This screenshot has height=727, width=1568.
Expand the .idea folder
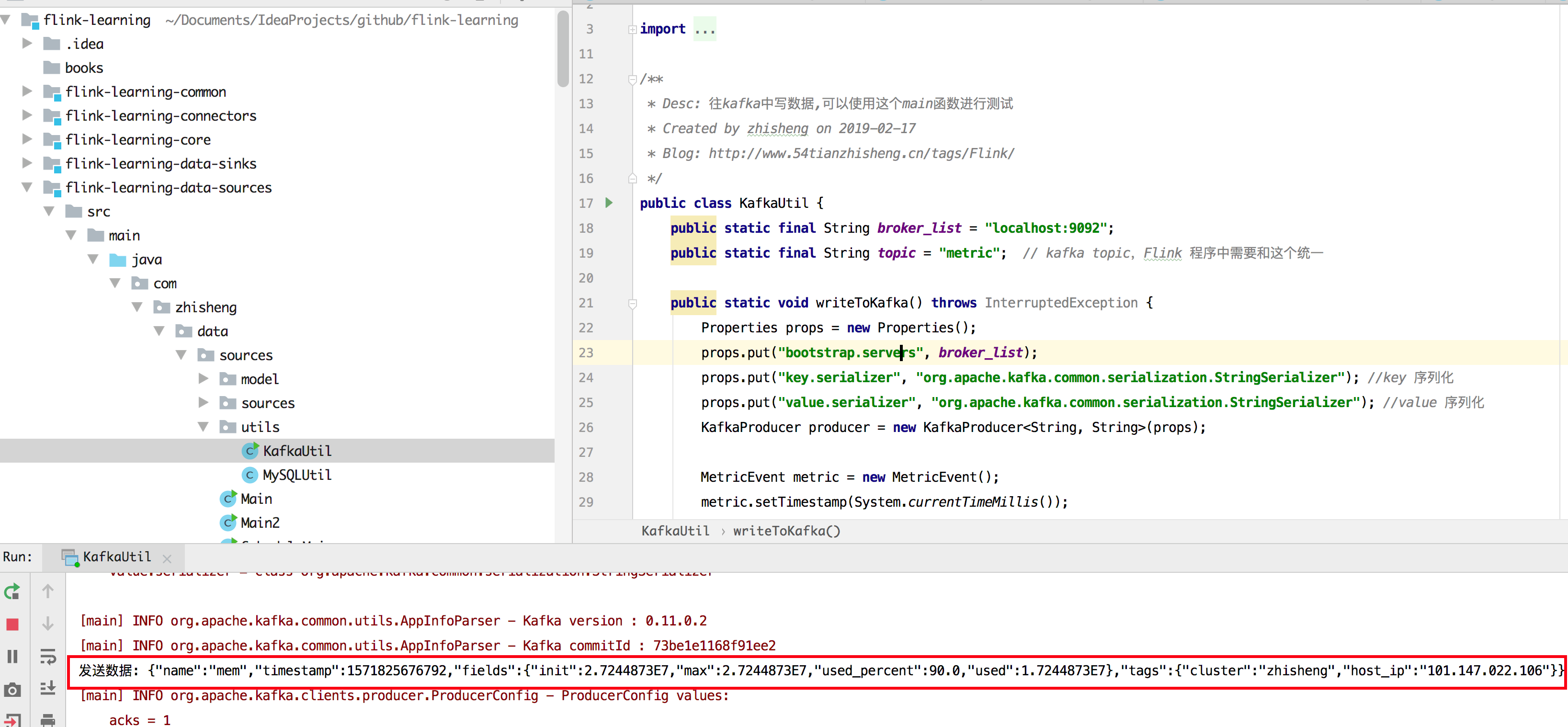coord(27,43)
